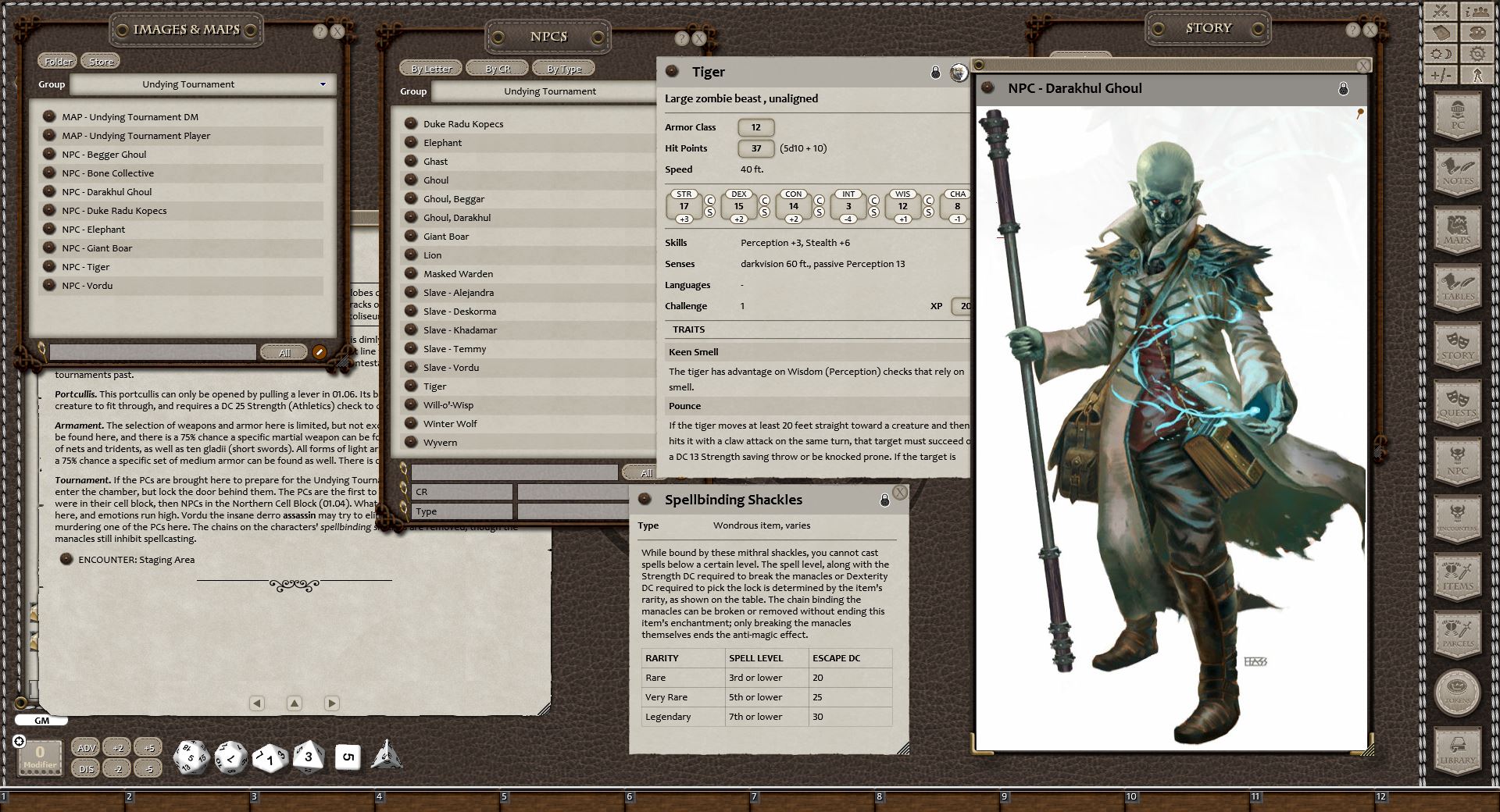1500x812 pixels.
Task: Toggle the DIS disadvantage button
Action: click(86, 768)
